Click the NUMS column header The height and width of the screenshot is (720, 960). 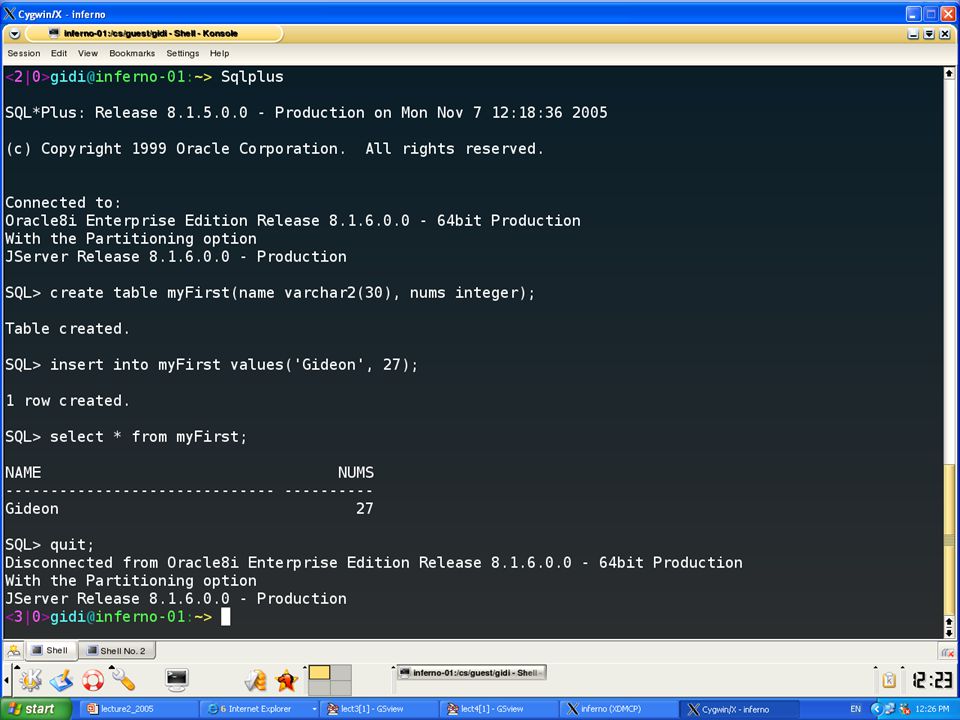tap(356, 473)
